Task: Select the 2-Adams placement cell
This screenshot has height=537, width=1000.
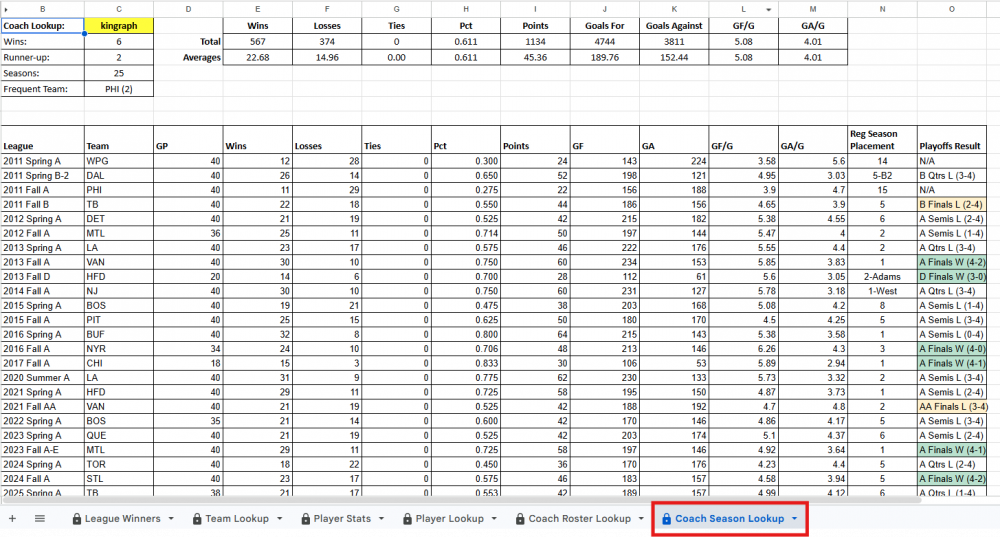Action: point(882,276)
